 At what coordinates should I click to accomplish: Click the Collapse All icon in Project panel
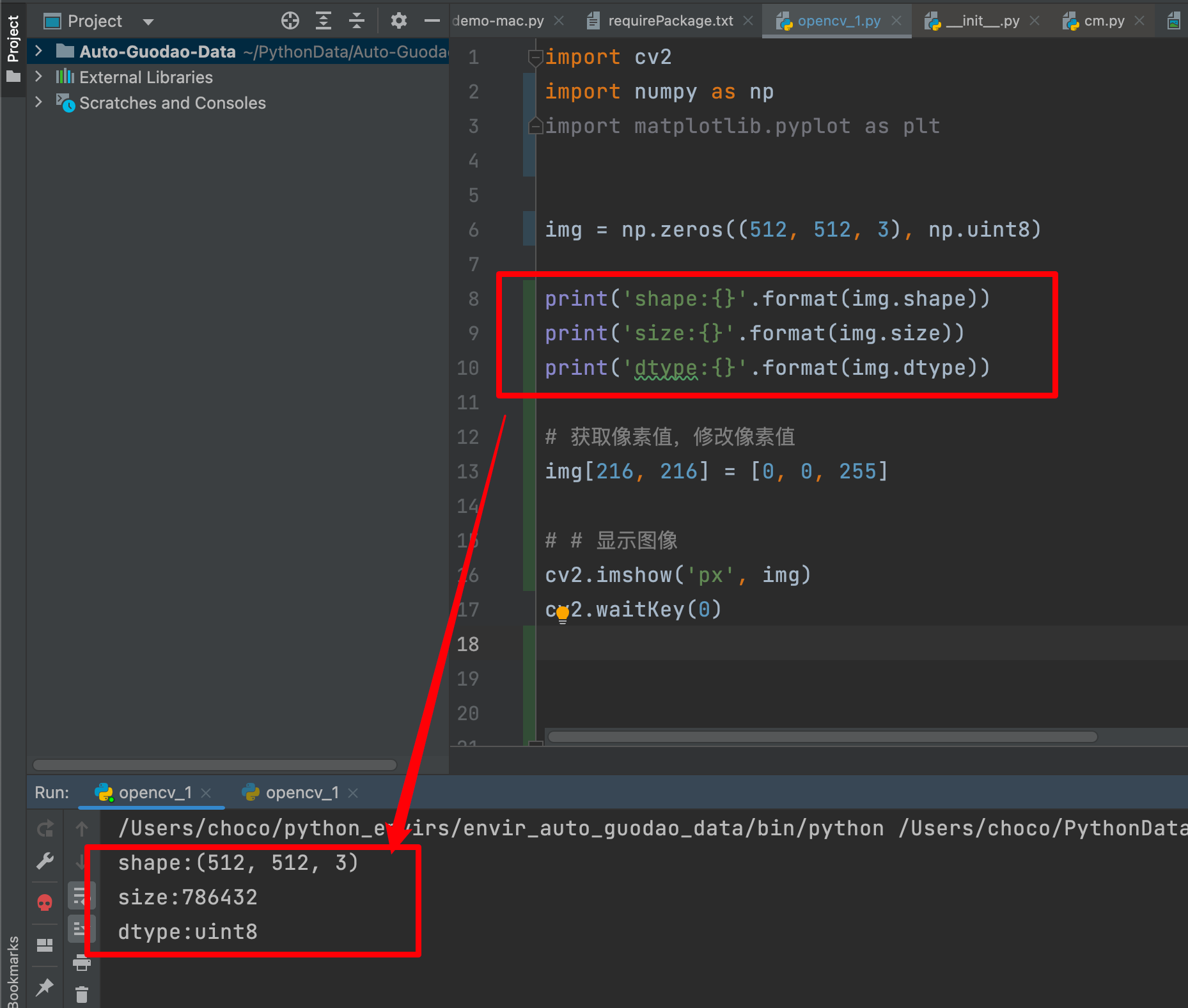pos(357,21)
